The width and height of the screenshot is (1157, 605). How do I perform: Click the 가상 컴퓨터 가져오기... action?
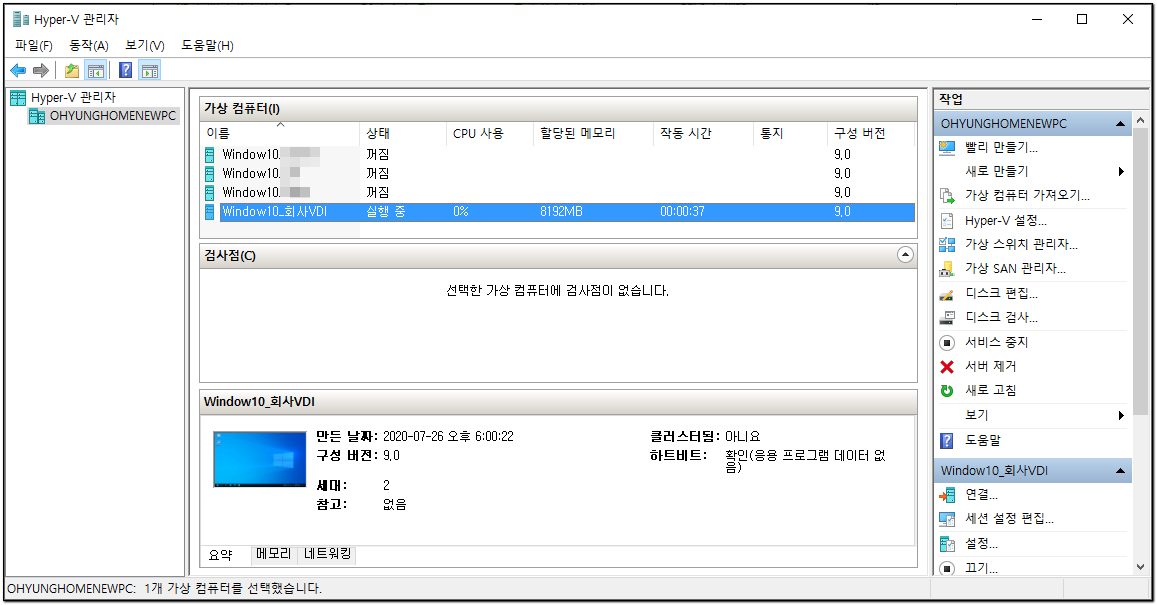(x=1027, y=196)
